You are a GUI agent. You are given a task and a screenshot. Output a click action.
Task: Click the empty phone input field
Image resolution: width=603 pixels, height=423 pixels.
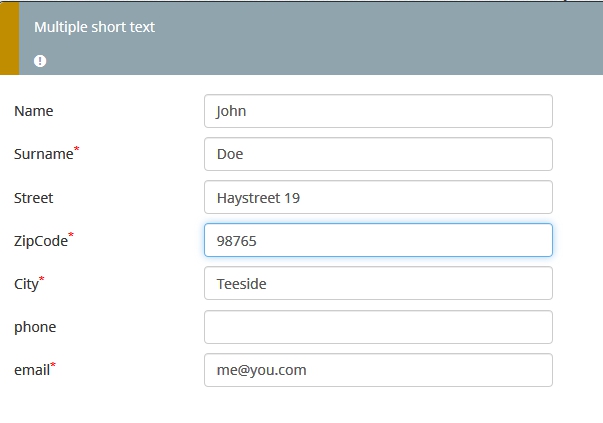[x=378, y=327]
